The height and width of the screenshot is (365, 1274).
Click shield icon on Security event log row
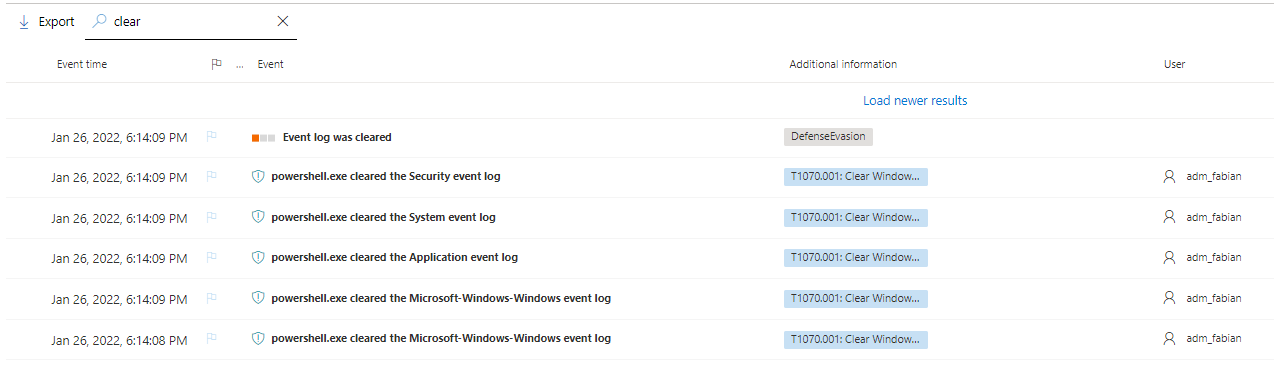[x=258, y=177]
